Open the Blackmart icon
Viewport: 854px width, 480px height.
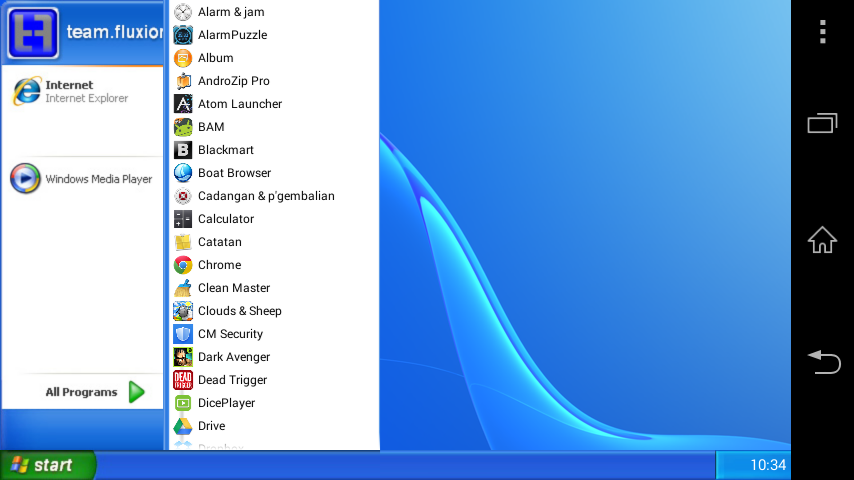coord(183,150)
